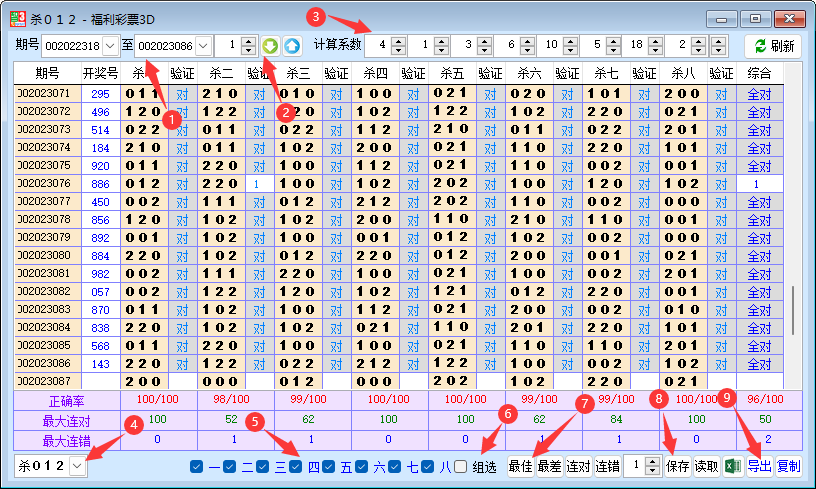Click the 复制 button
The height and width of the screenshot is (489, 816).
click(x=788, y=466)
